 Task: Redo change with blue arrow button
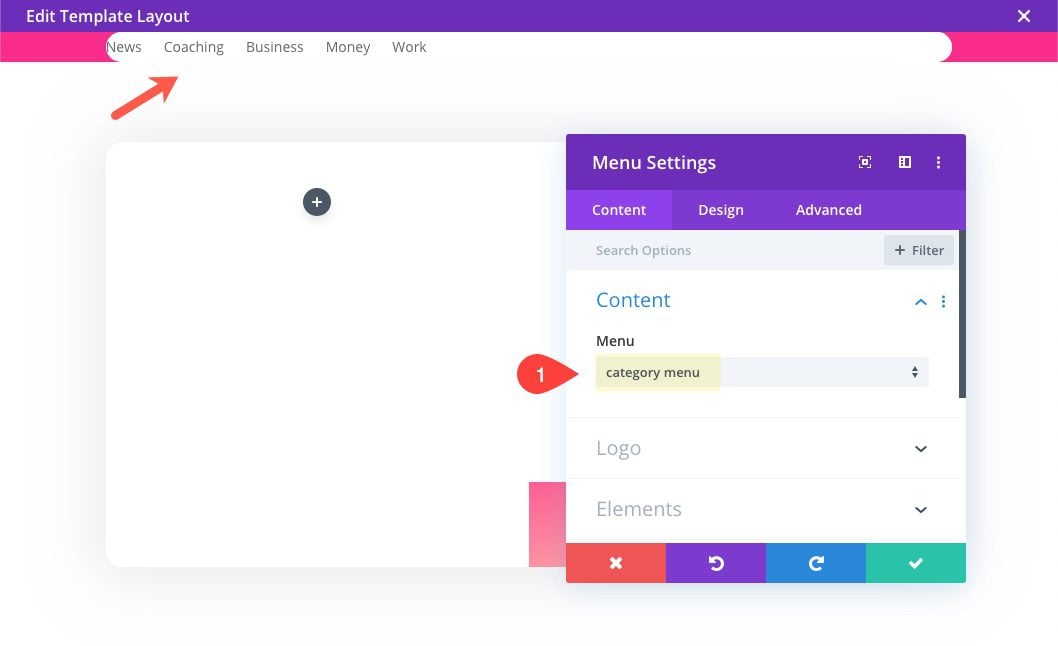pos(816,563)
